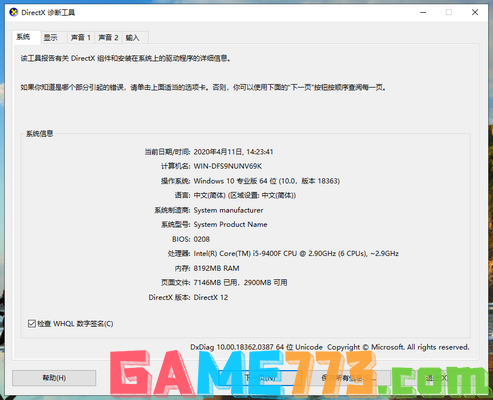Click the System manufacturer value
The height and width of the screenshot is (400, 493).
[x=228, y=210]
